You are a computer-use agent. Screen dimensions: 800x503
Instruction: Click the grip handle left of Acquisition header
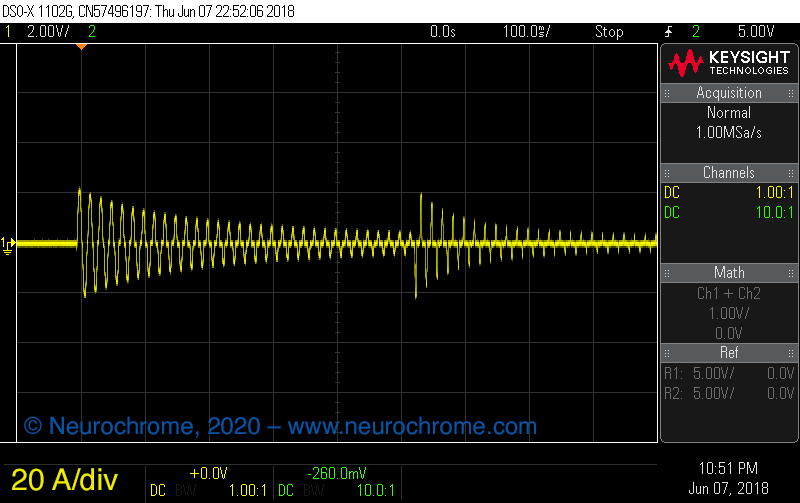coord(667,93)
